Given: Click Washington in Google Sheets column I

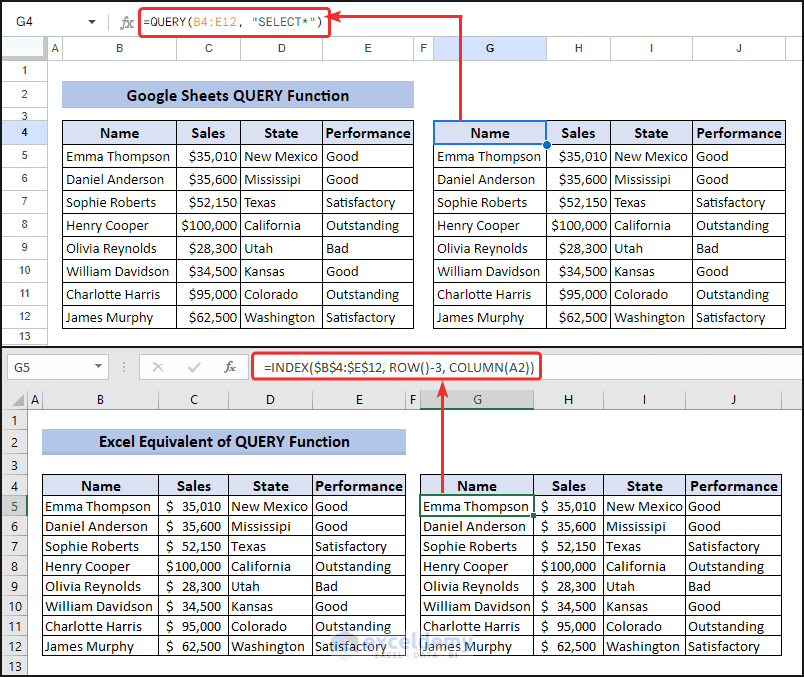Looking at the screenshot, I should click(x=650, y=317).
